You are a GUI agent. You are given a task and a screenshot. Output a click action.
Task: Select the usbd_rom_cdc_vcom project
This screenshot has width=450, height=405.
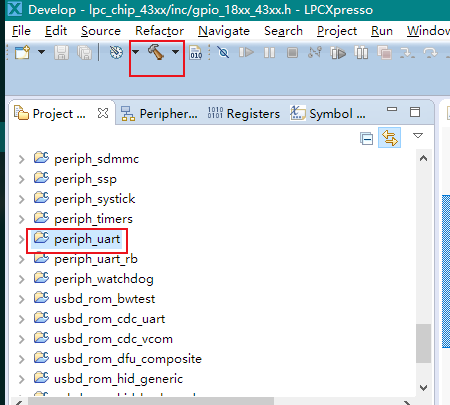coord(113,339)
